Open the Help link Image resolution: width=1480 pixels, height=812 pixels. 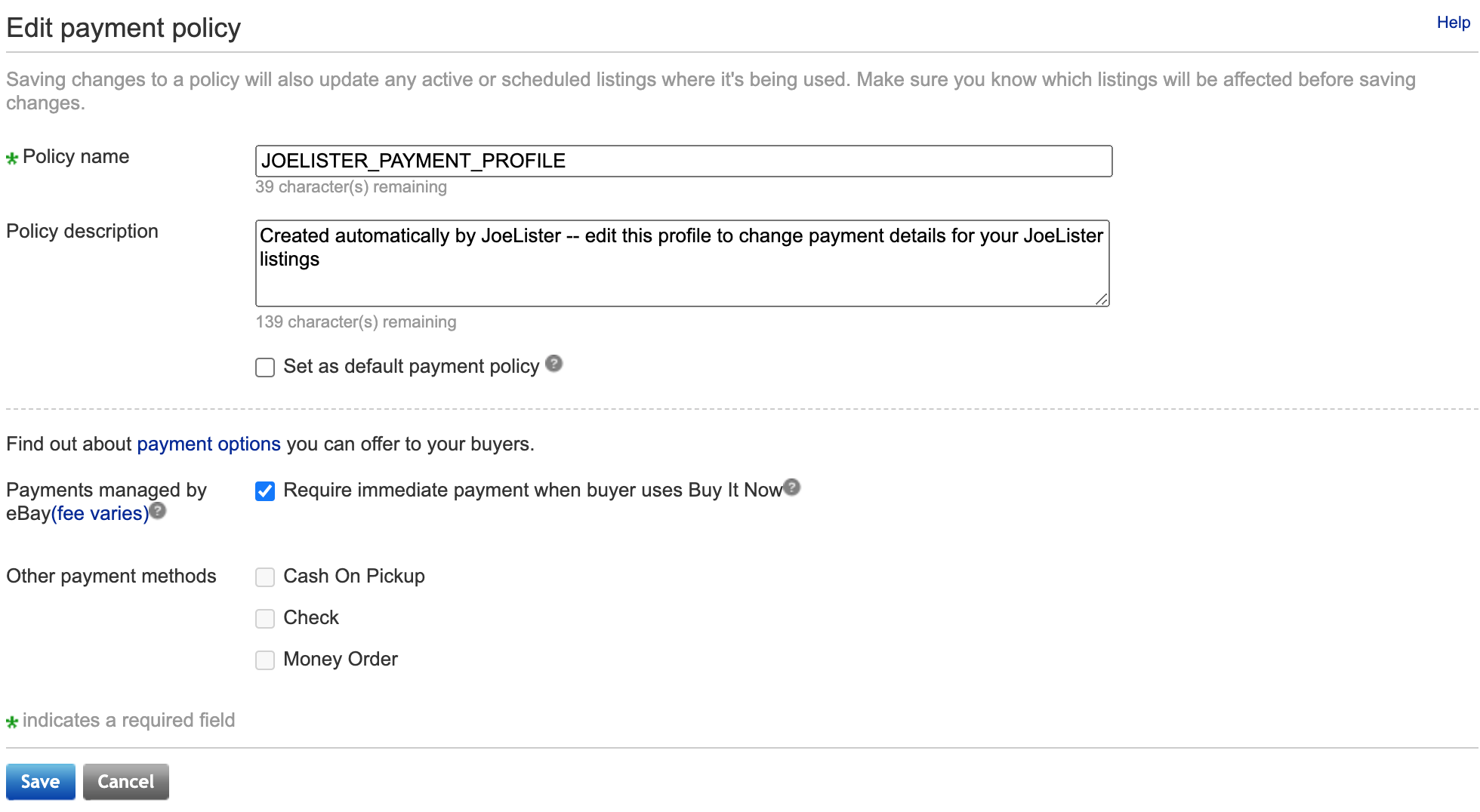point(1453,23)
